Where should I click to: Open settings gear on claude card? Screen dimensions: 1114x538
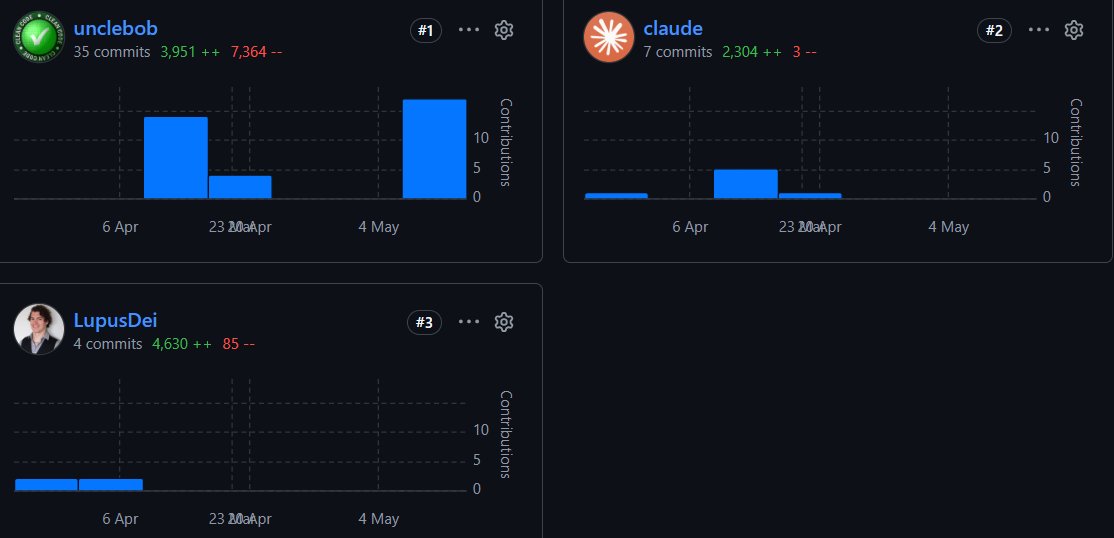(1074, 30)
